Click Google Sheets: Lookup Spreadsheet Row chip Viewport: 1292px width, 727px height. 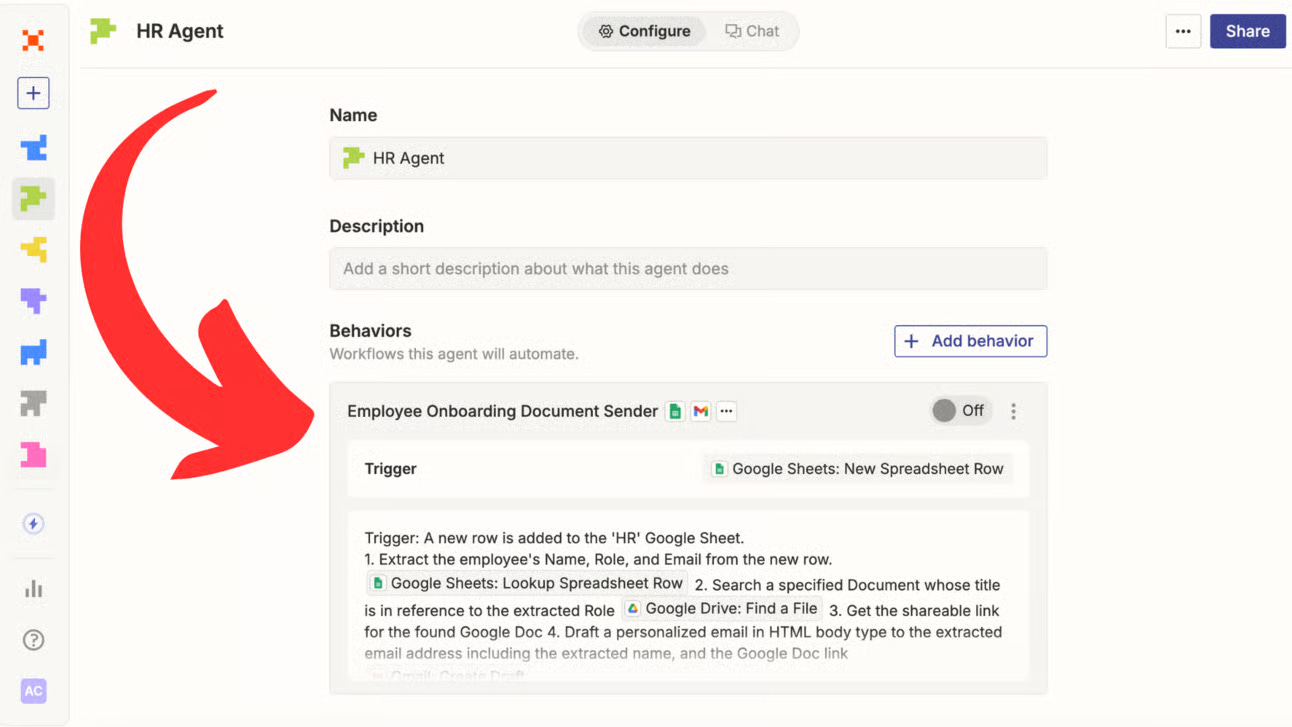(x=526, y=583)
